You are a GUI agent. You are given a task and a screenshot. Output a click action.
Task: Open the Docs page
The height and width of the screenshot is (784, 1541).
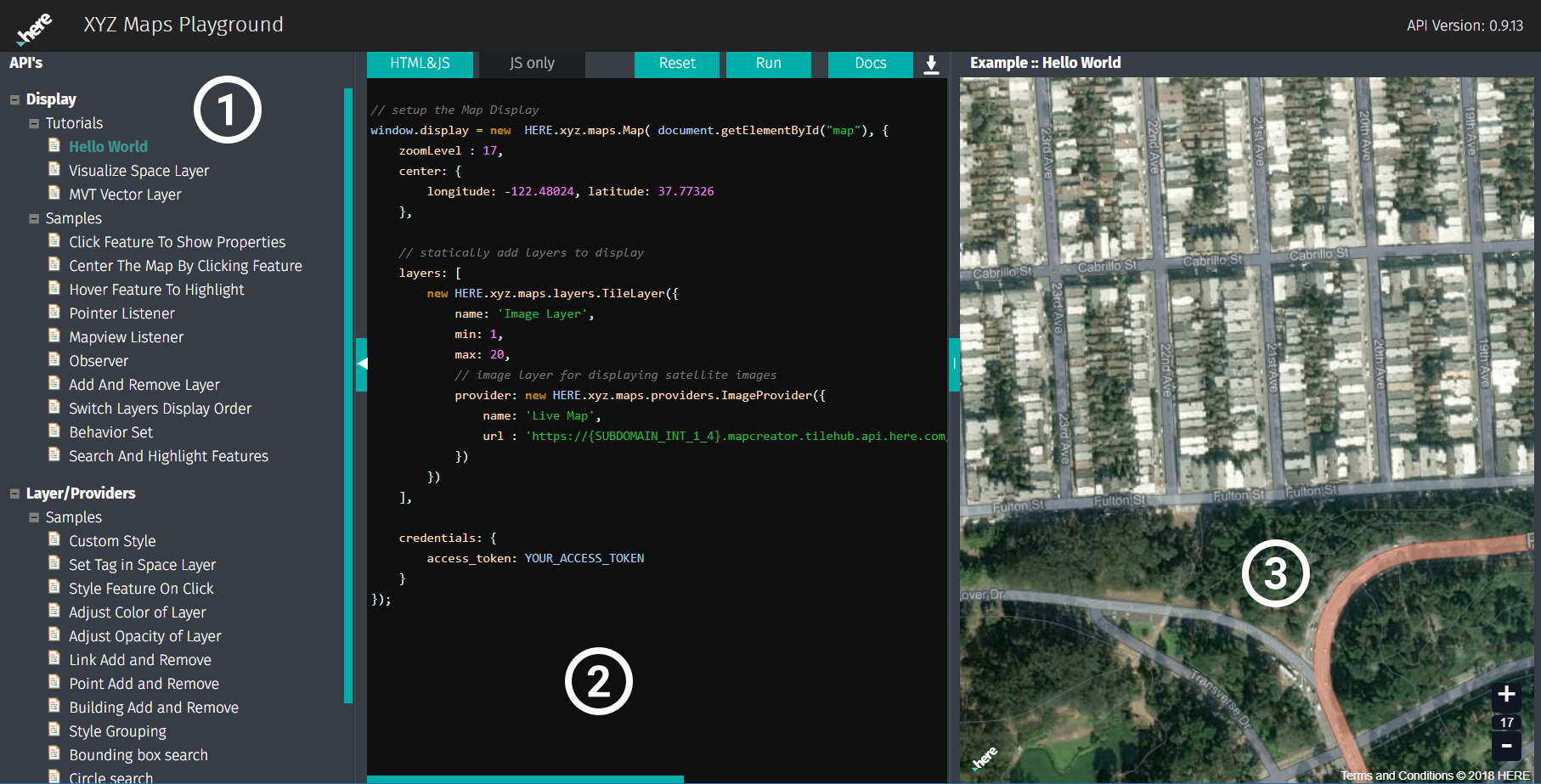pyautogui.click(x=870, y=64)
